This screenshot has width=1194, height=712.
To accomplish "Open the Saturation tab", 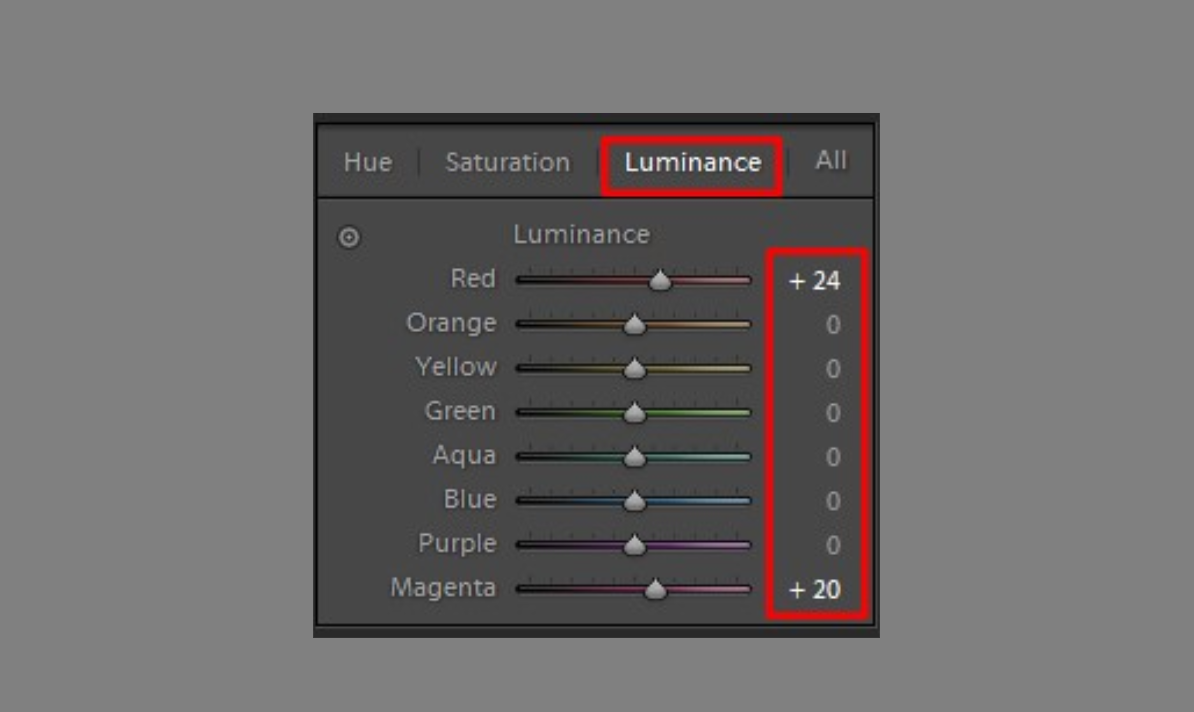I will (x=507, y=162).
